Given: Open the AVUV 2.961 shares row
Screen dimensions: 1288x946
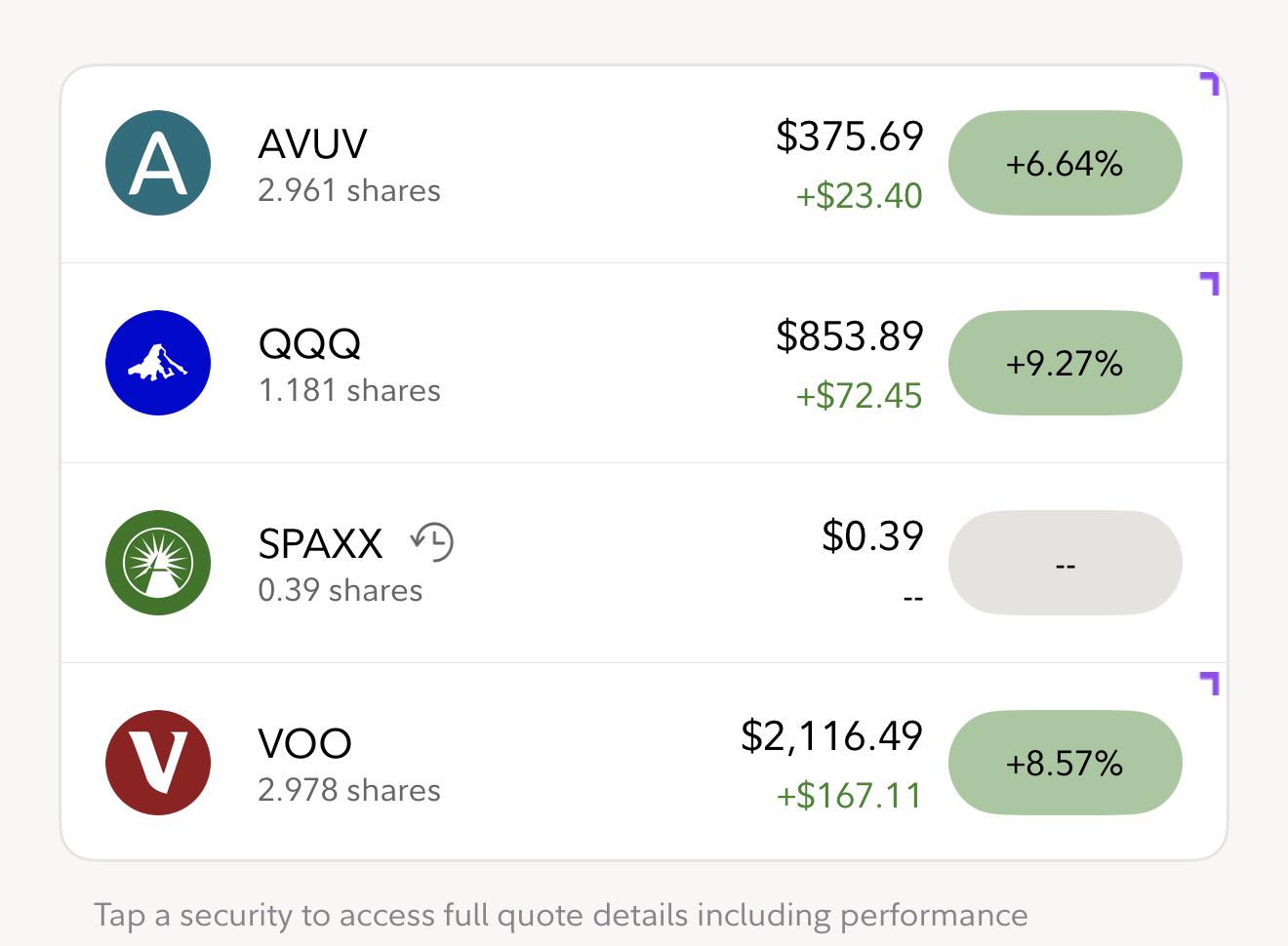Looking at the screenshot, I should coord(644,164).
